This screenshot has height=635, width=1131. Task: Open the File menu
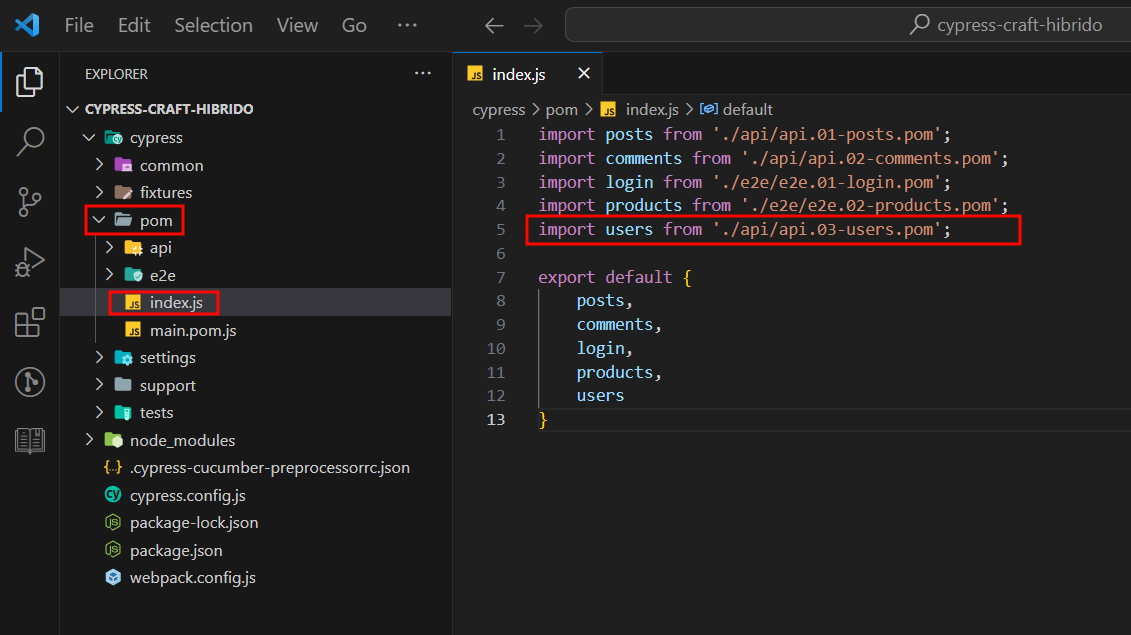79,25
